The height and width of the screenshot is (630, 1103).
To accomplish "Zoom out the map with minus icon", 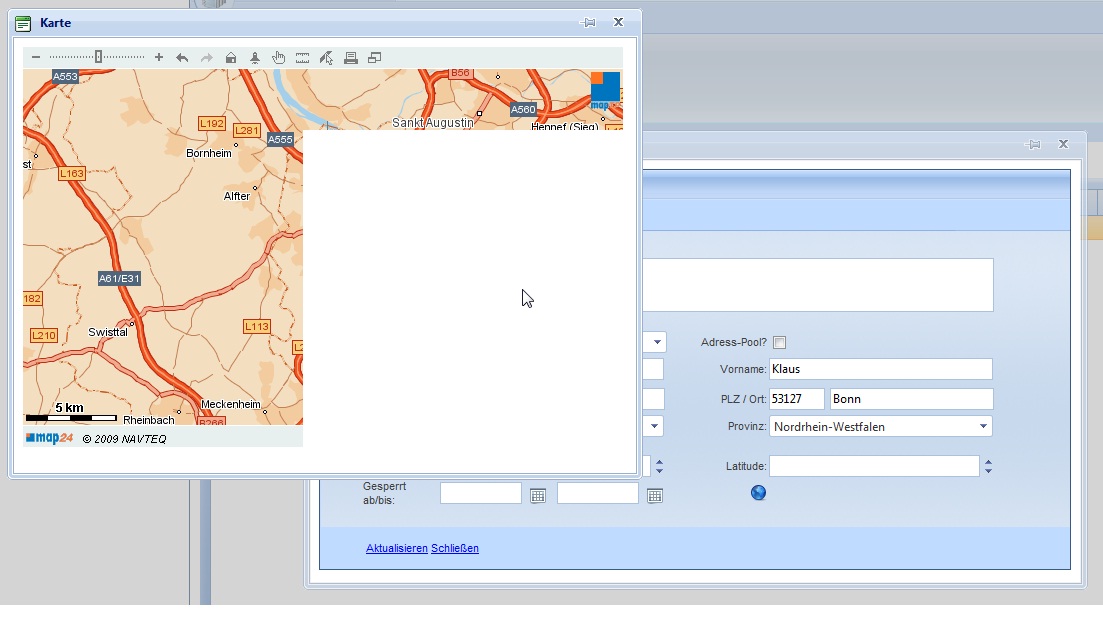I will tap(36, 58).
